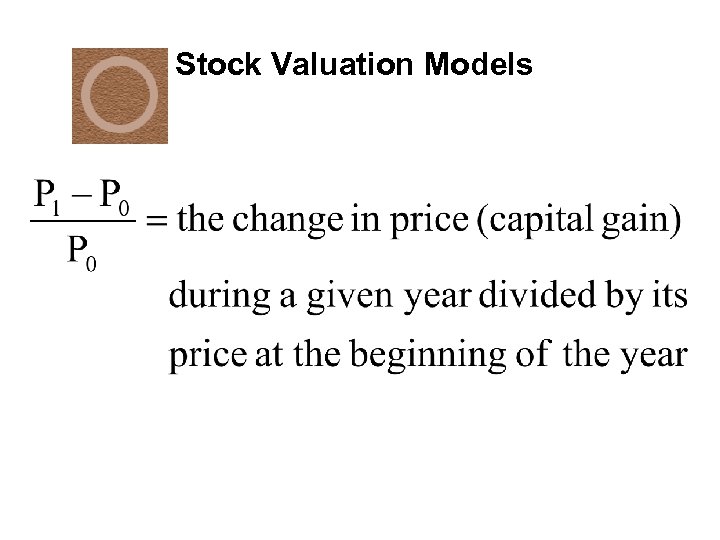The width and height of the screenshot is (720, 540).
Task: Click the equals sign after the fraction
Action: click(156, 219)
